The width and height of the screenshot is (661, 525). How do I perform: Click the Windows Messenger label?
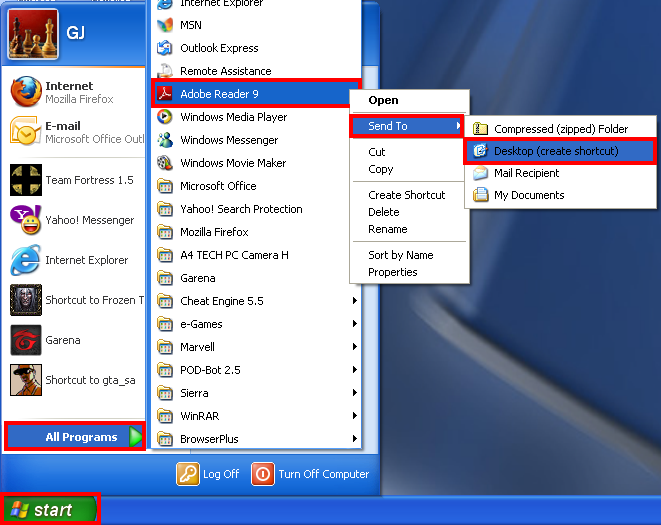[x=229, y=140]
